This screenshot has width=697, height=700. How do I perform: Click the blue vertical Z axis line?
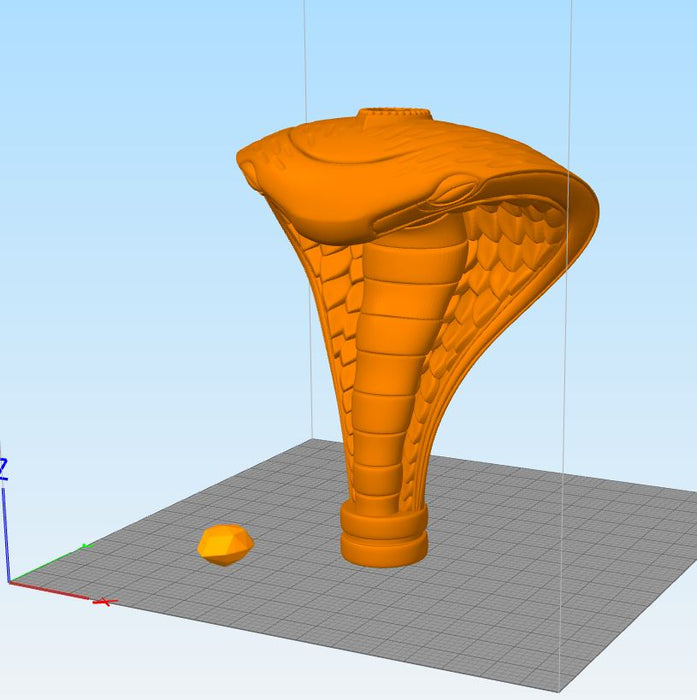(x=5, y=530)
